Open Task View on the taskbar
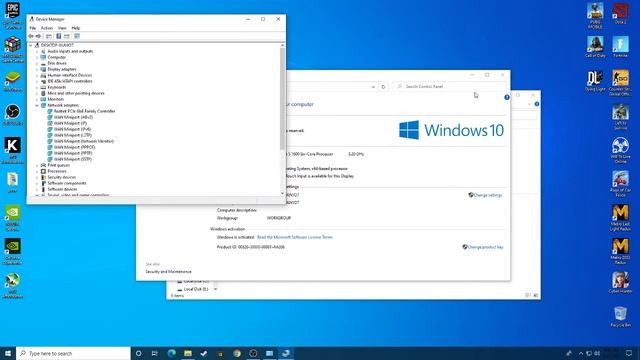The height and width of the screenshot is (360, 640). (155, 353)
